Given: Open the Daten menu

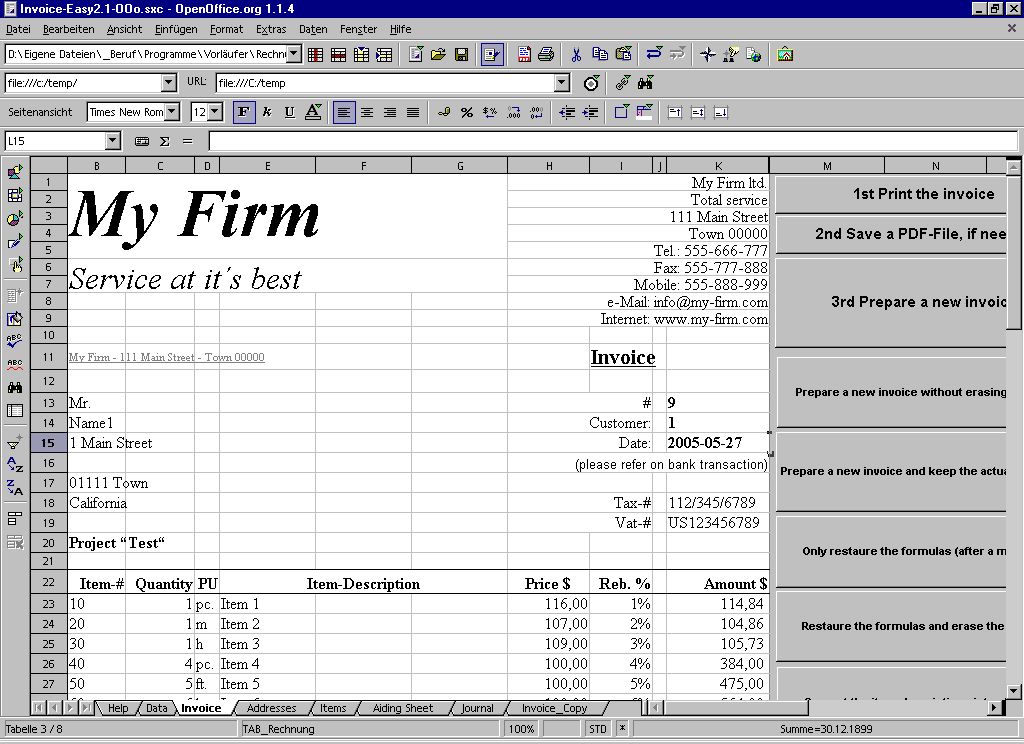Looking at the screenshot, I should (313, 29).
